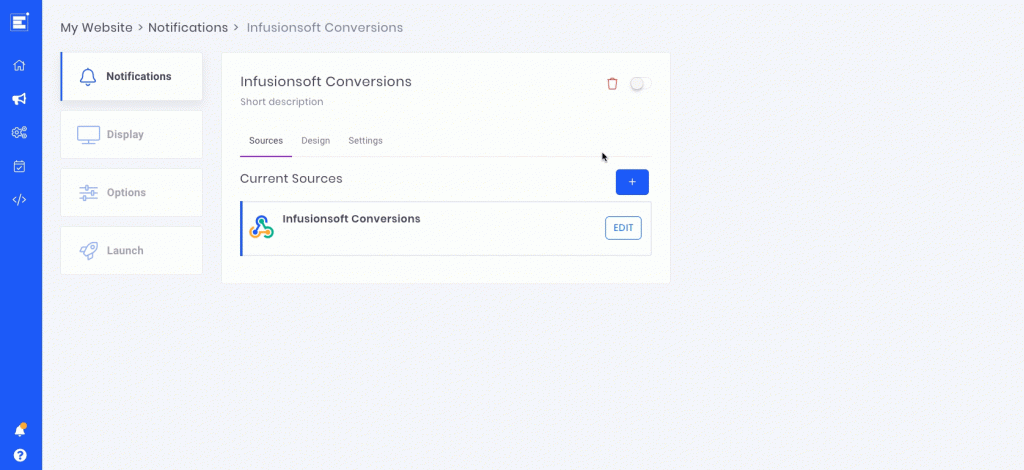The width and height of the screenshot is (1024, 470).
Task: Toggle the Infusionsoft Conversions notification switch
Action: 640,84
